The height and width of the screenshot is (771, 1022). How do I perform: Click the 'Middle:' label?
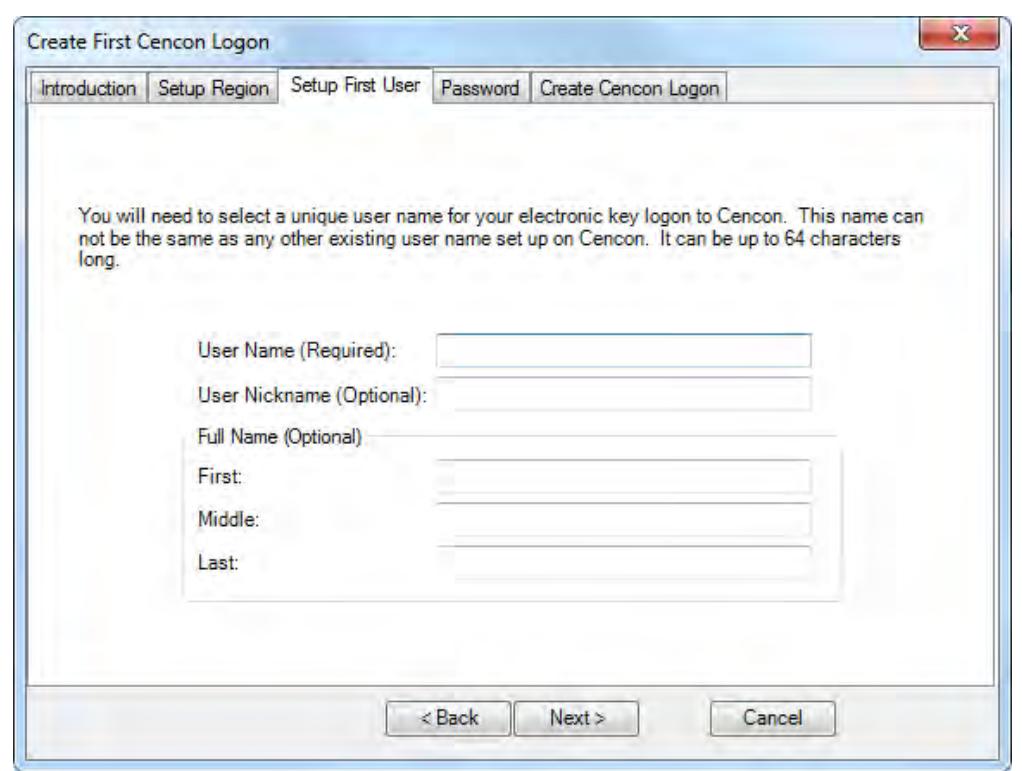(228, 519)
